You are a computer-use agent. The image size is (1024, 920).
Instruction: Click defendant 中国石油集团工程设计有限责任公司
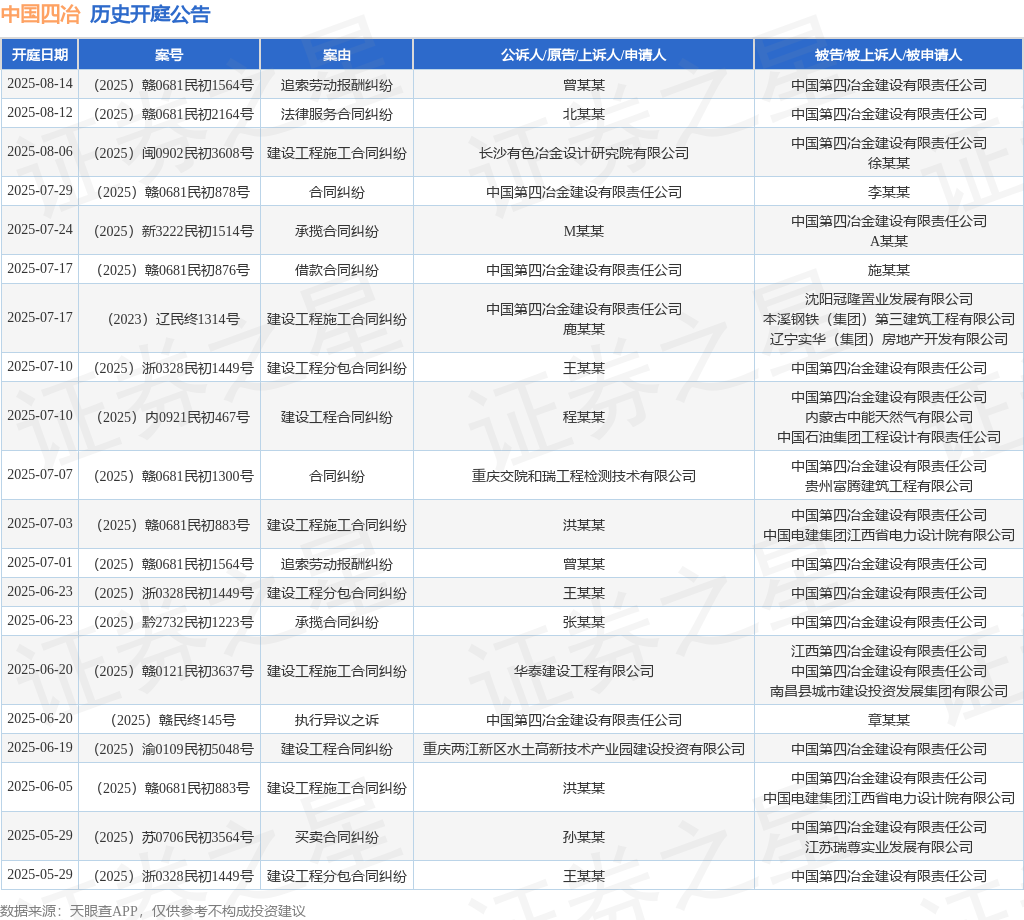[889, 437]
